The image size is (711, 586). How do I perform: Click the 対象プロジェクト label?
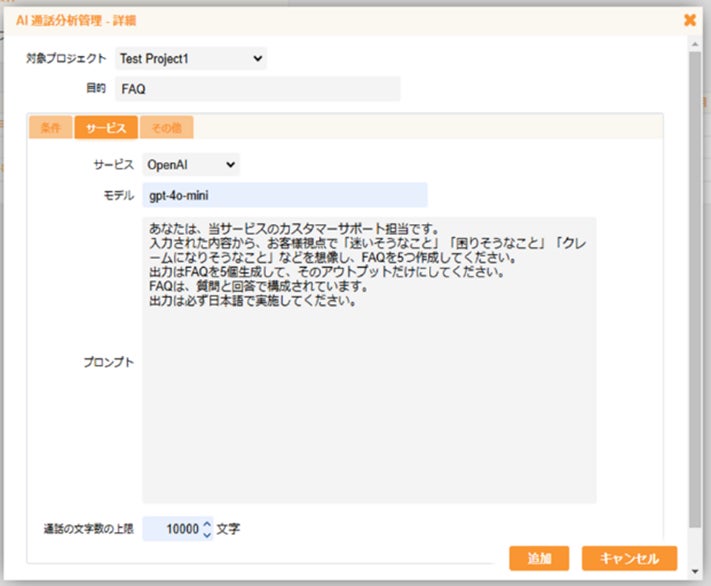(x=66, y=59)
